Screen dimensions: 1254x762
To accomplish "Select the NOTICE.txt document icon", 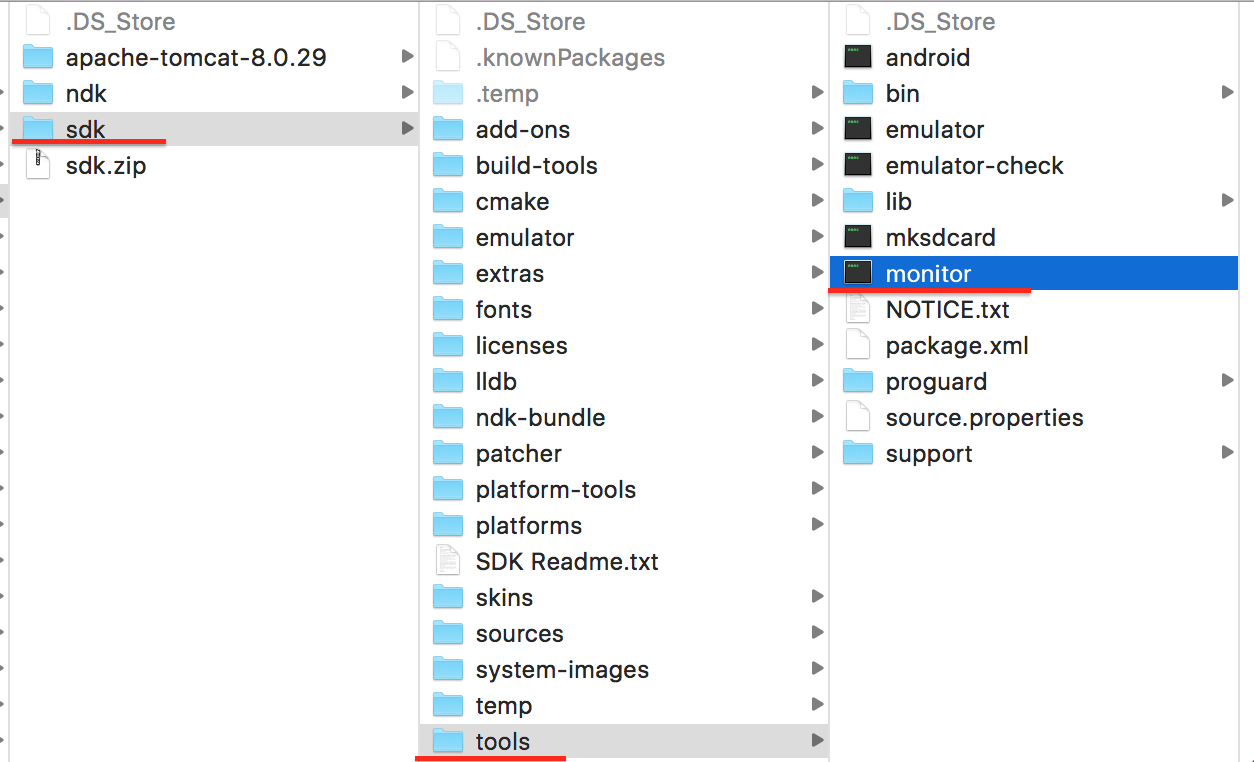I will tap(857, 309).
